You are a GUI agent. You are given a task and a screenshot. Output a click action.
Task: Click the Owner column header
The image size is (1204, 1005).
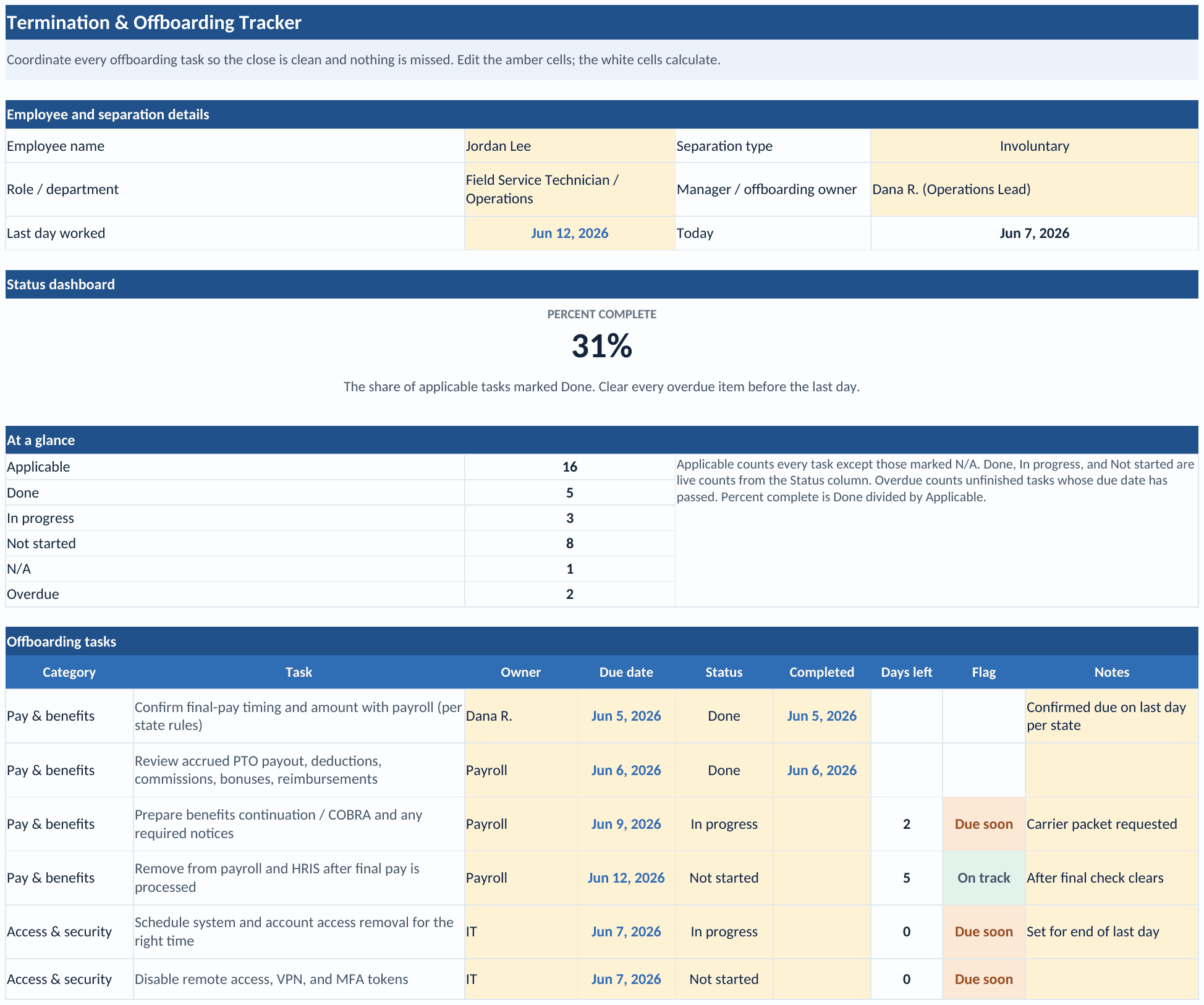[x=520, y=672]
